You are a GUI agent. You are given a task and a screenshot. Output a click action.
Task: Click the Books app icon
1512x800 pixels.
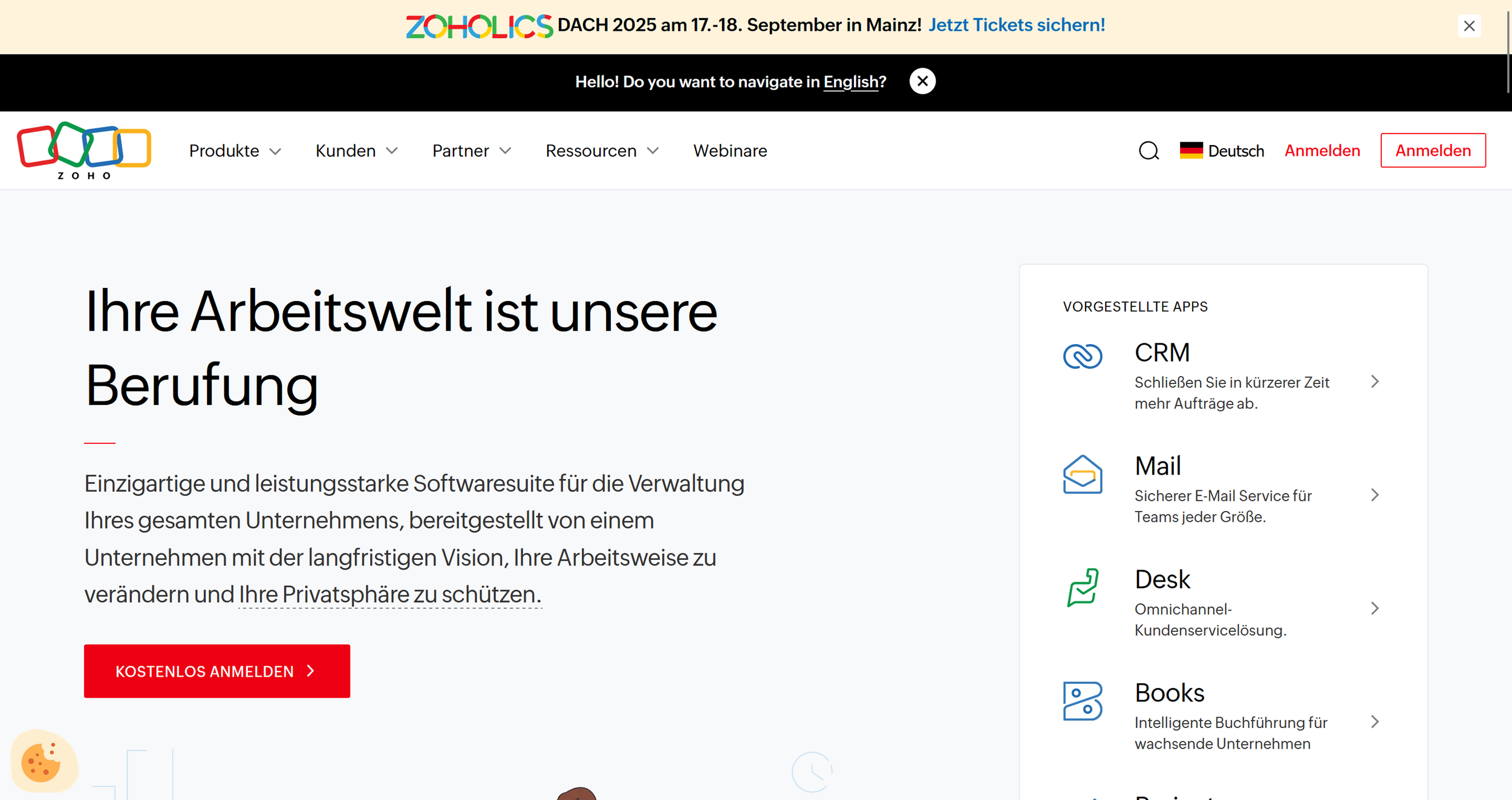coord(1083,701)
